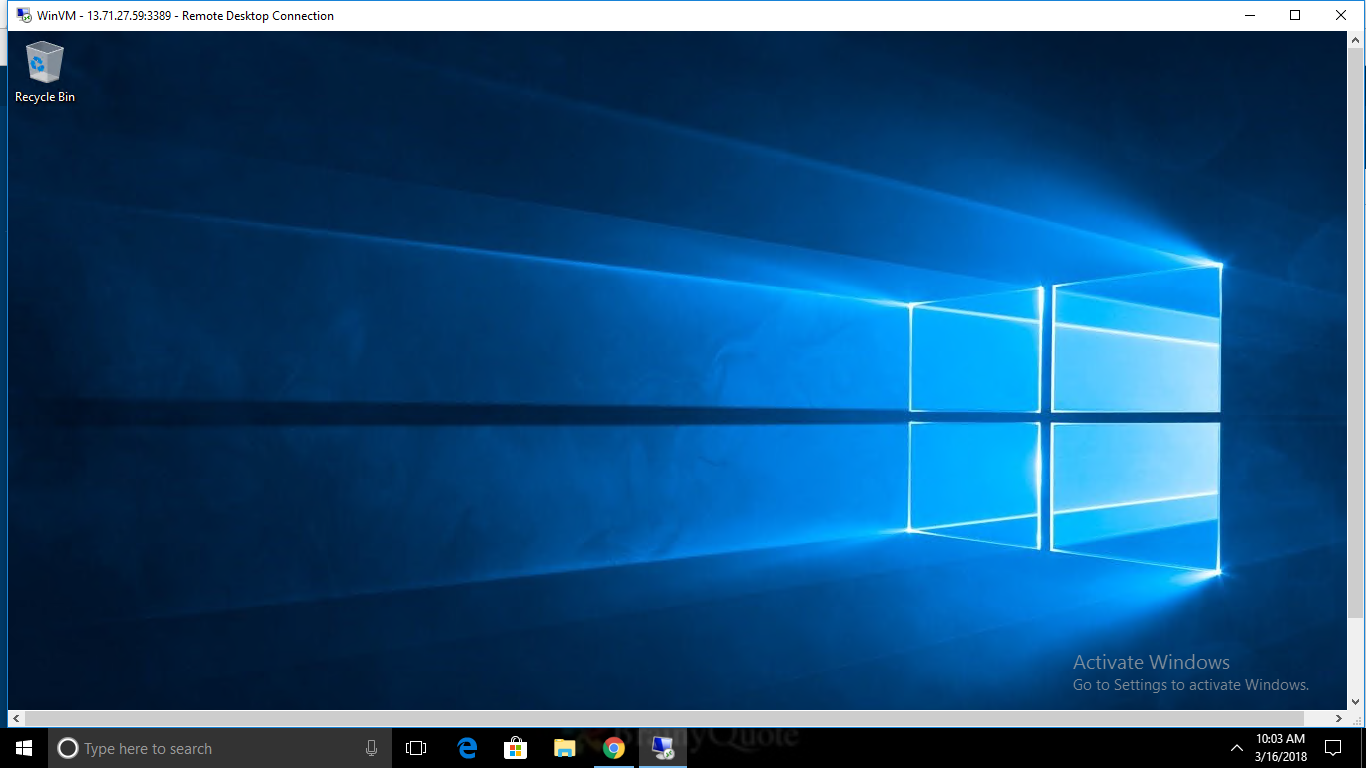
Task: Click the Remote Desktop Connection taskbar icon
Action: [x=663, y=748]
